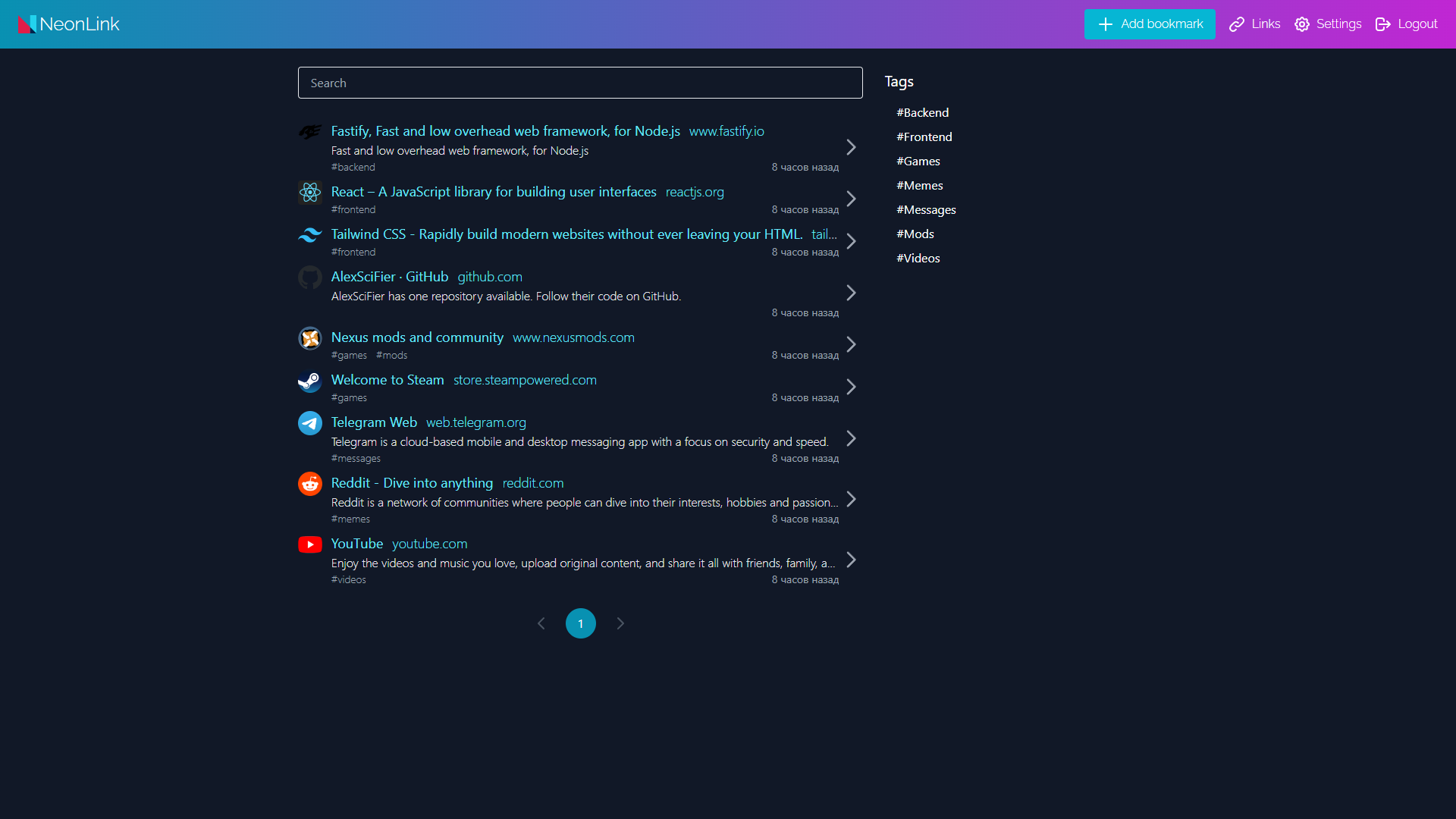Expand the YouTube bookmark chevron
The image size is (1456, 819).
tap(851, 560)
